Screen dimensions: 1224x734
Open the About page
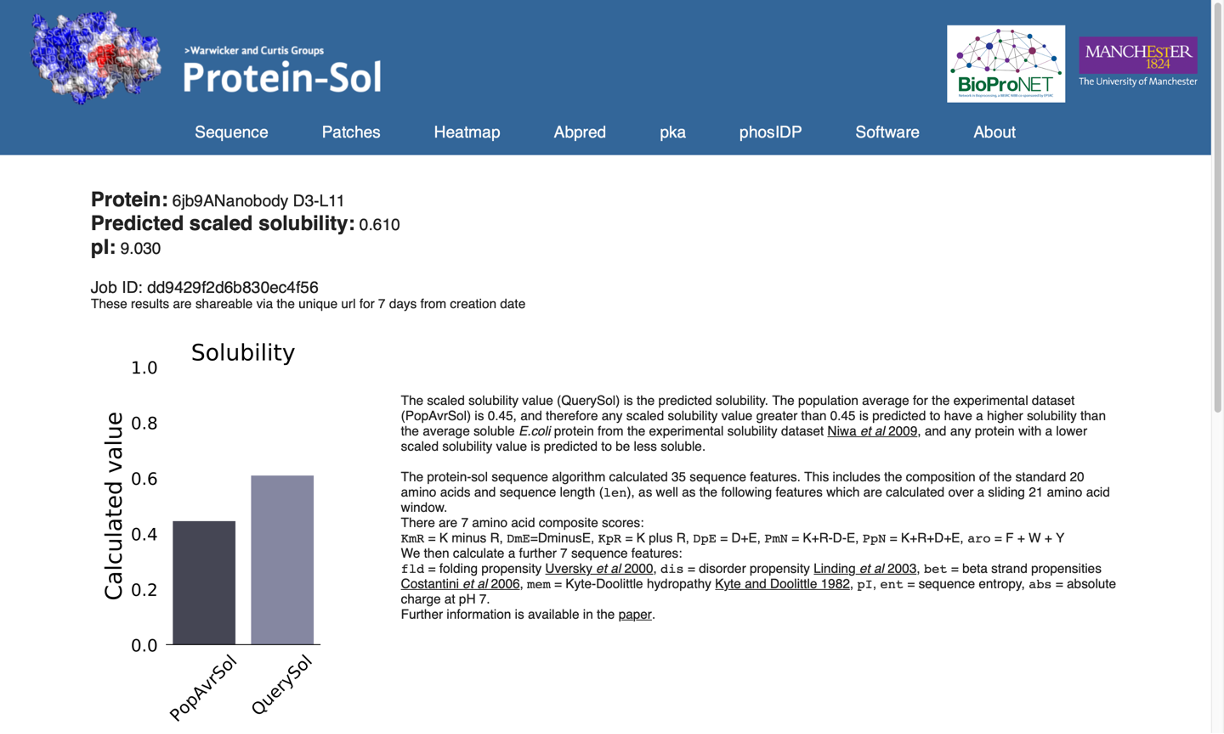(x=994, y=131)
